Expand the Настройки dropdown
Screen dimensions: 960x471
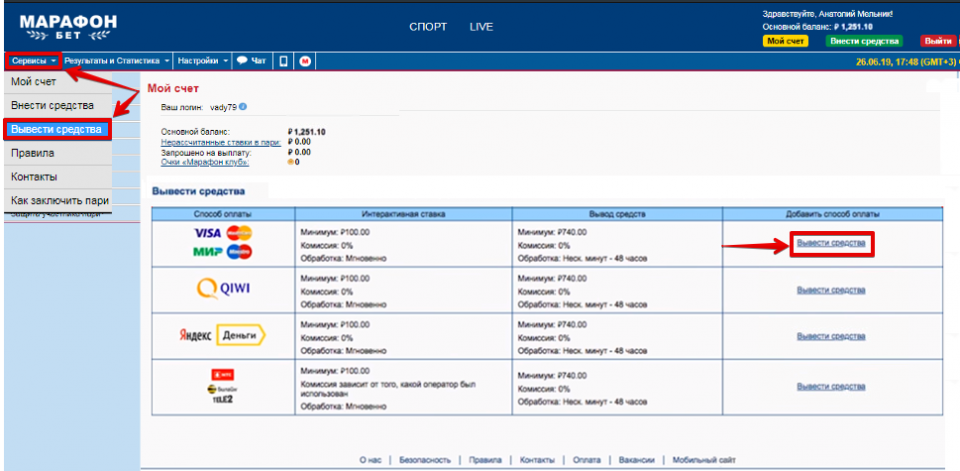(204, 61)
